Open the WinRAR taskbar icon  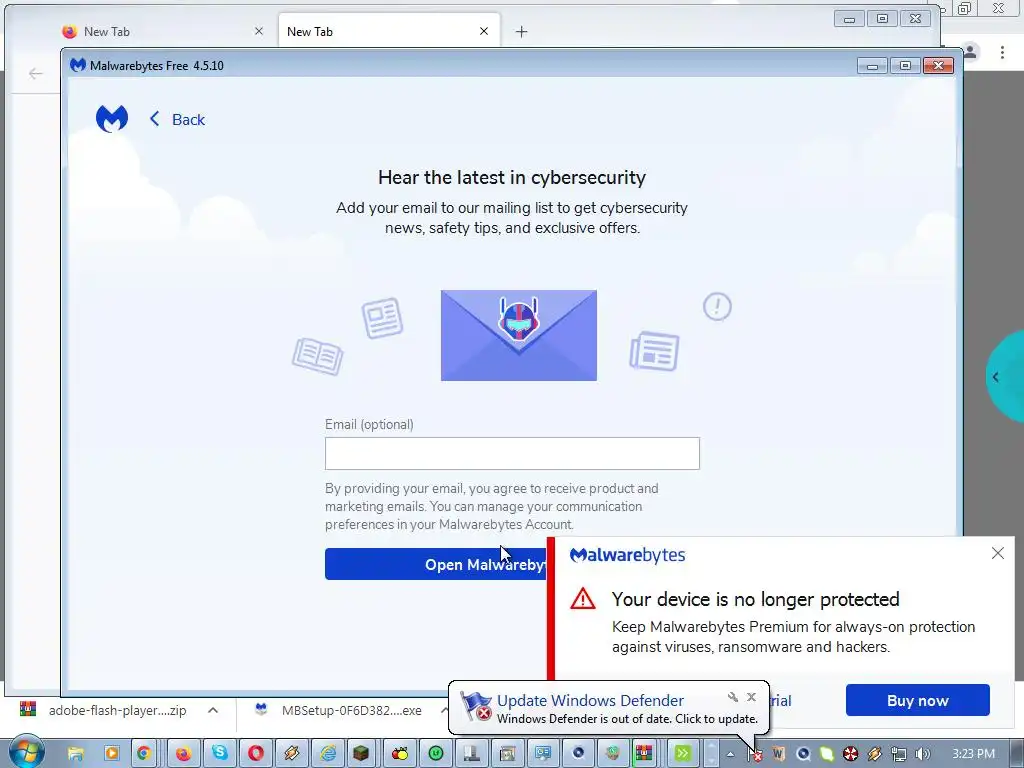(x=644, y=753)
